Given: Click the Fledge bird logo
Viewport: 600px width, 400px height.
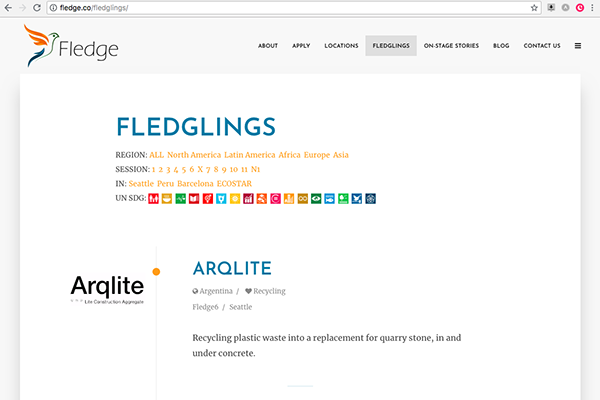Looking at the screenshot, I should [x=71, y=46].
